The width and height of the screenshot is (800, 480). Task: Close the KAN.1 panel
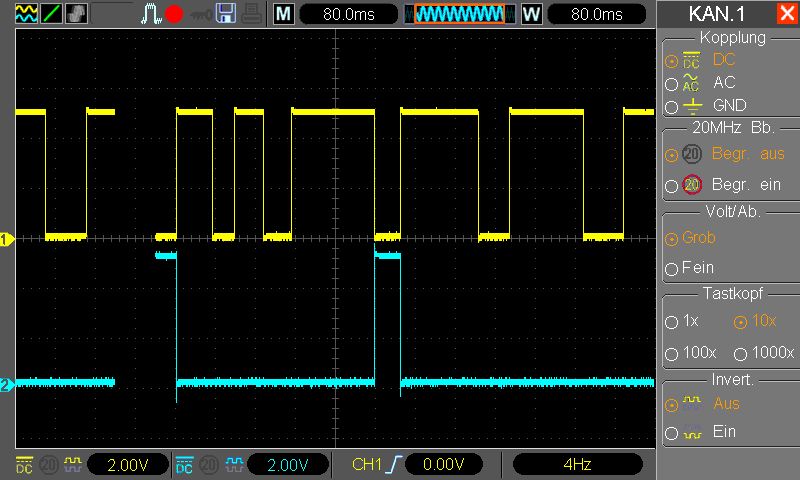tap(786, 14)
